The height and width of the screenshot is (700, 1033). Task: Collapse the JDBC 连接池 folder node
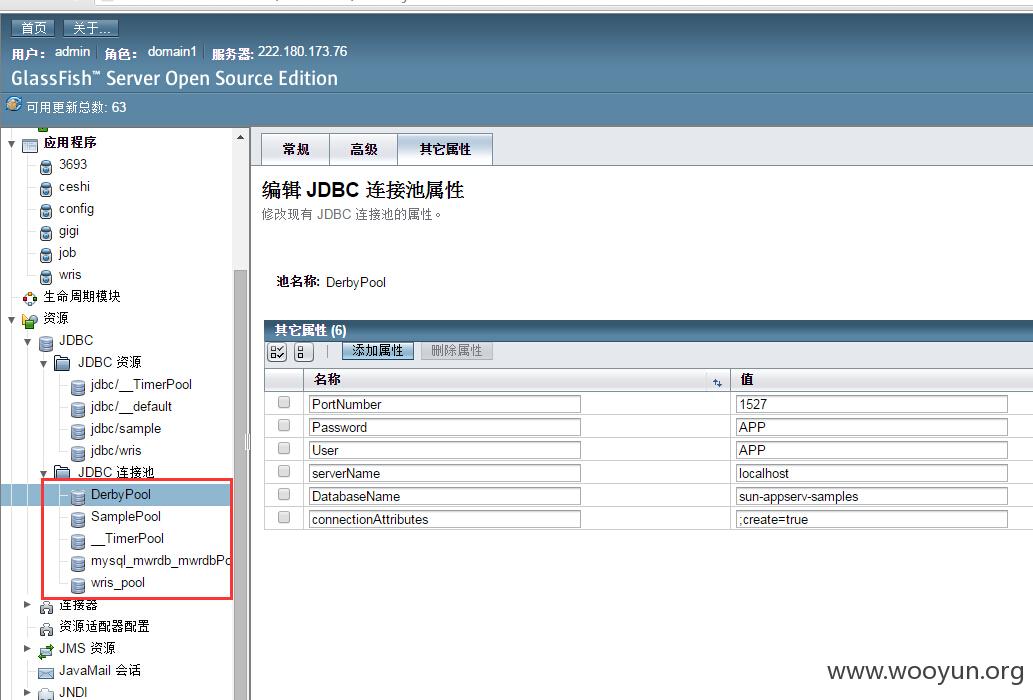tap(43, 473)
